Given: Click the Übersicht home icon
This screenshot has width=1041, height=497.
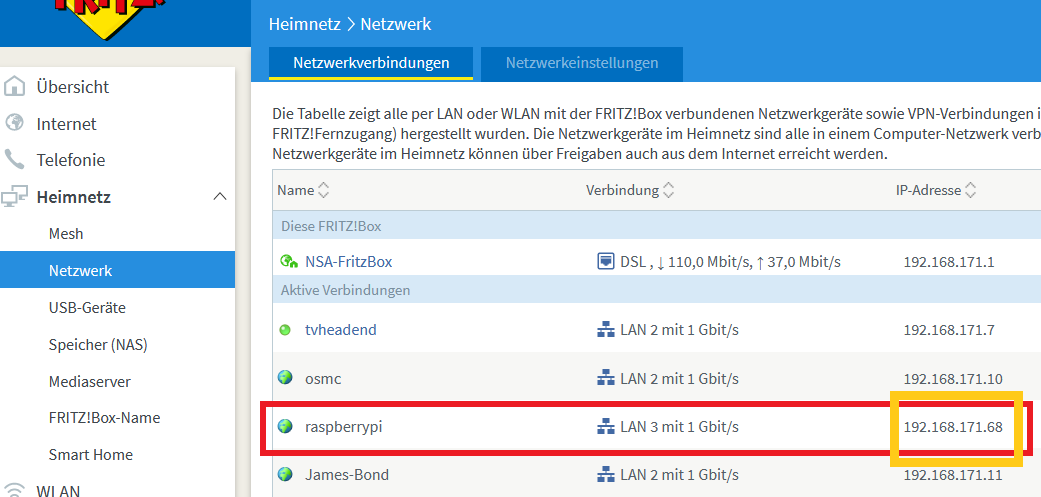Looking at the screenshot, I should point(15,87).
